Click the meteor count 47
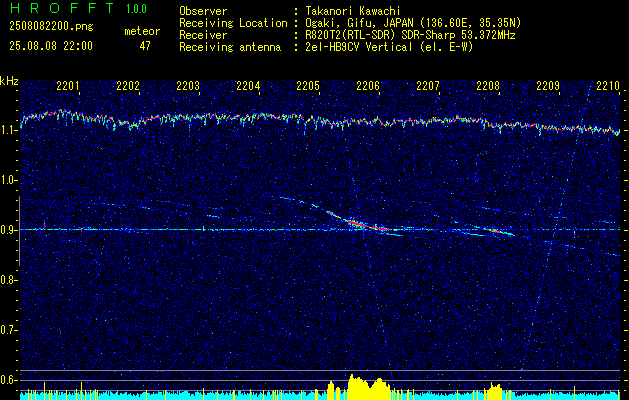Viewport: 629px width, 400px height. (145, 46)
